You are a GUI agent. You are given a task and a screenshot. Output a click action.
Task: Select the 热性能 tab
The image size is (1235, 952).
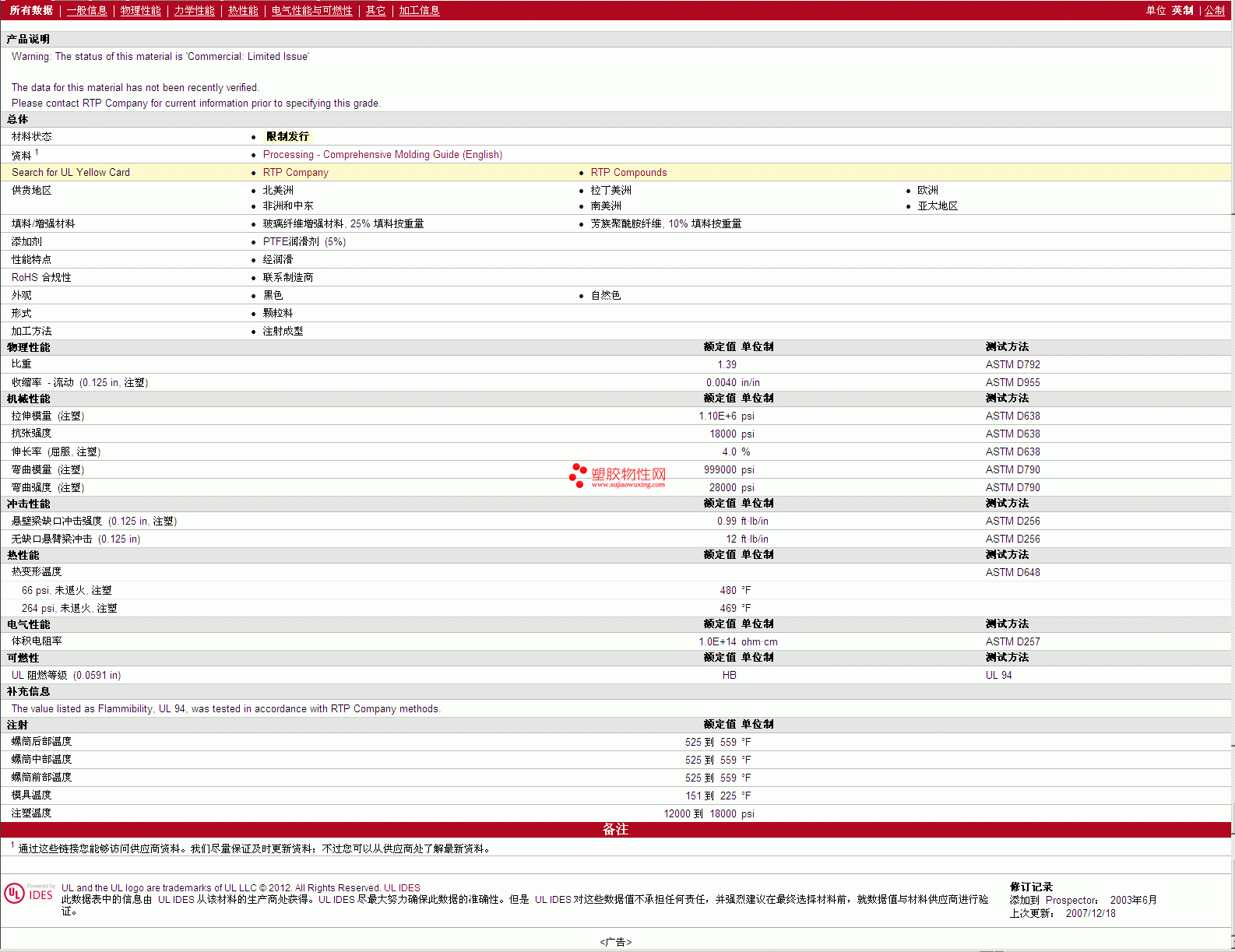pos(243,10)
